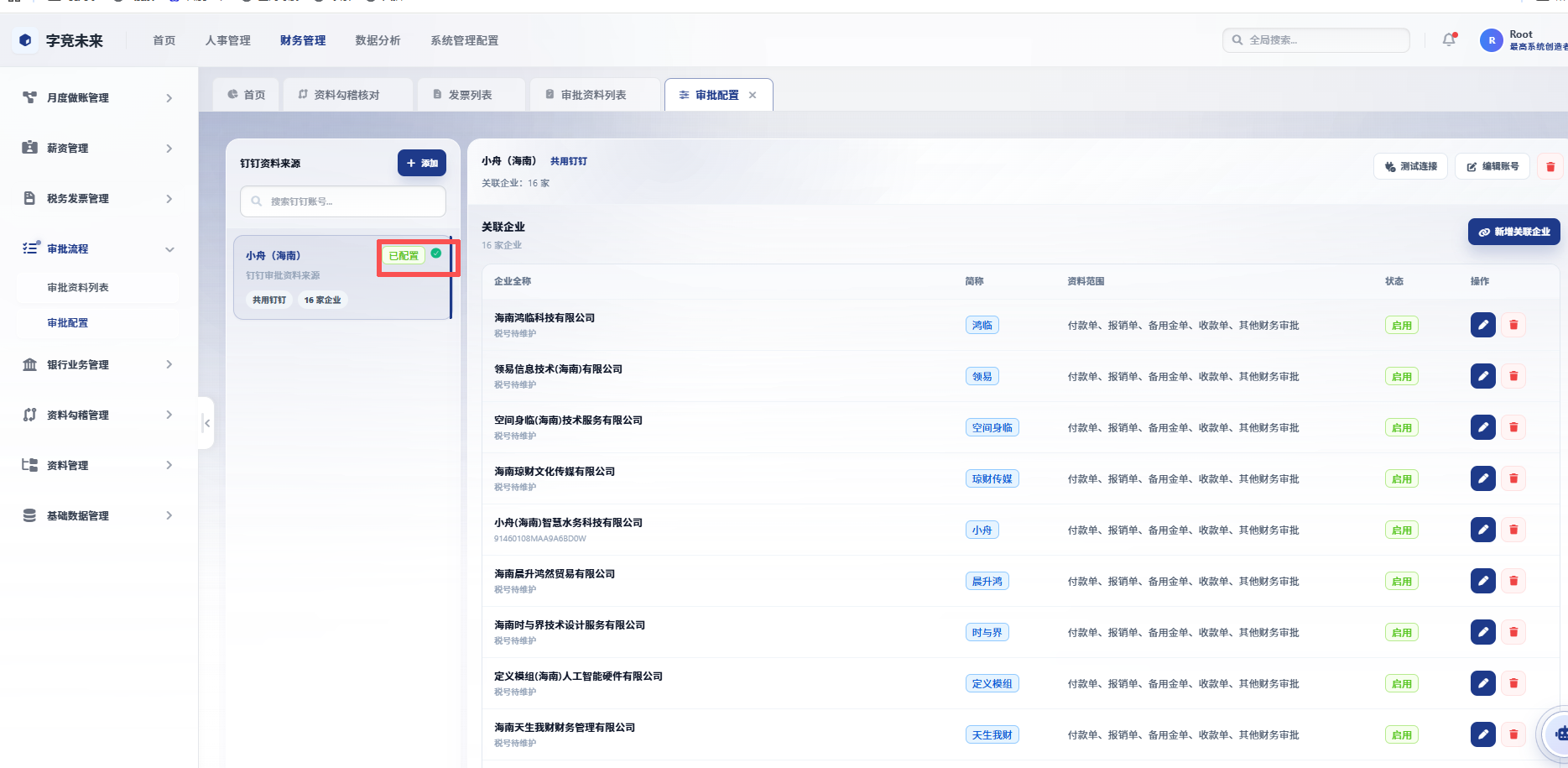Edit the 海南琼财文化传媒有限公司 row

point(1482,478)
